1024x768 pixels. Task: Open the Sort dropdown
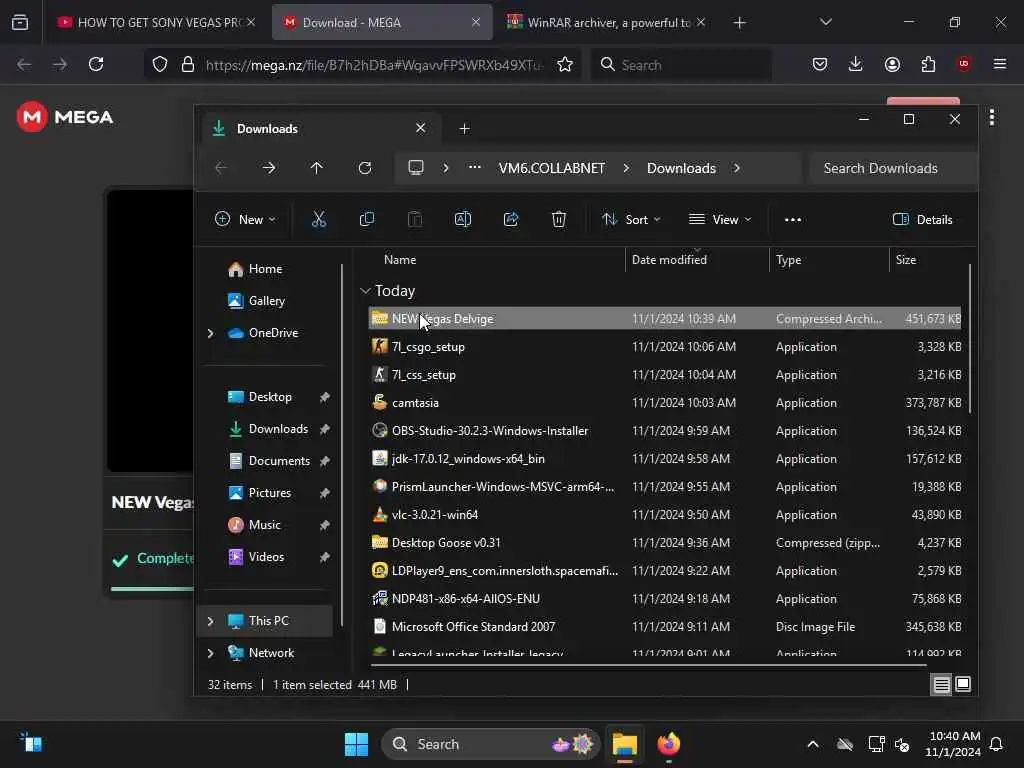click(631, 219)
